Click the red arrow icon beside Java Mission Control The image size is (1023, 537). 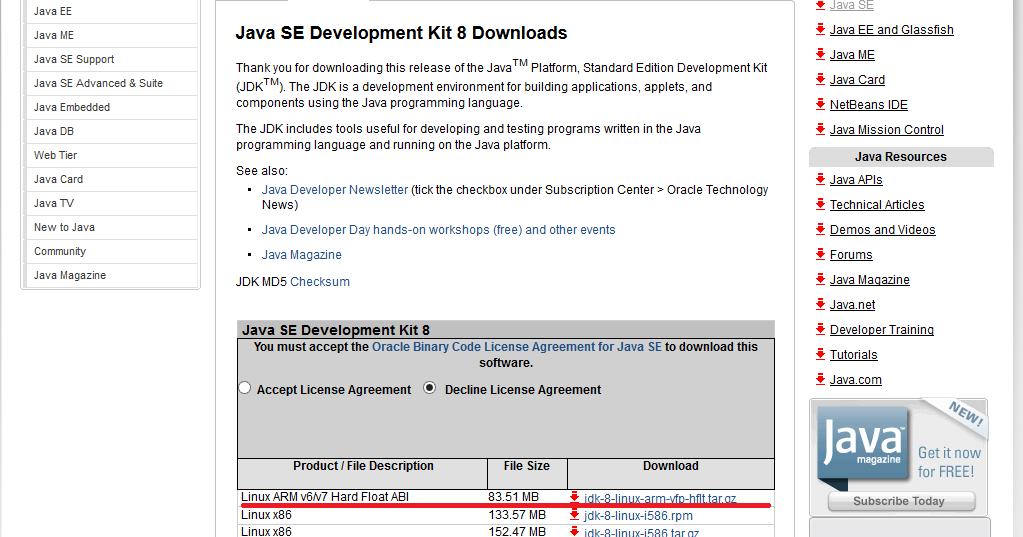point(821,129)
